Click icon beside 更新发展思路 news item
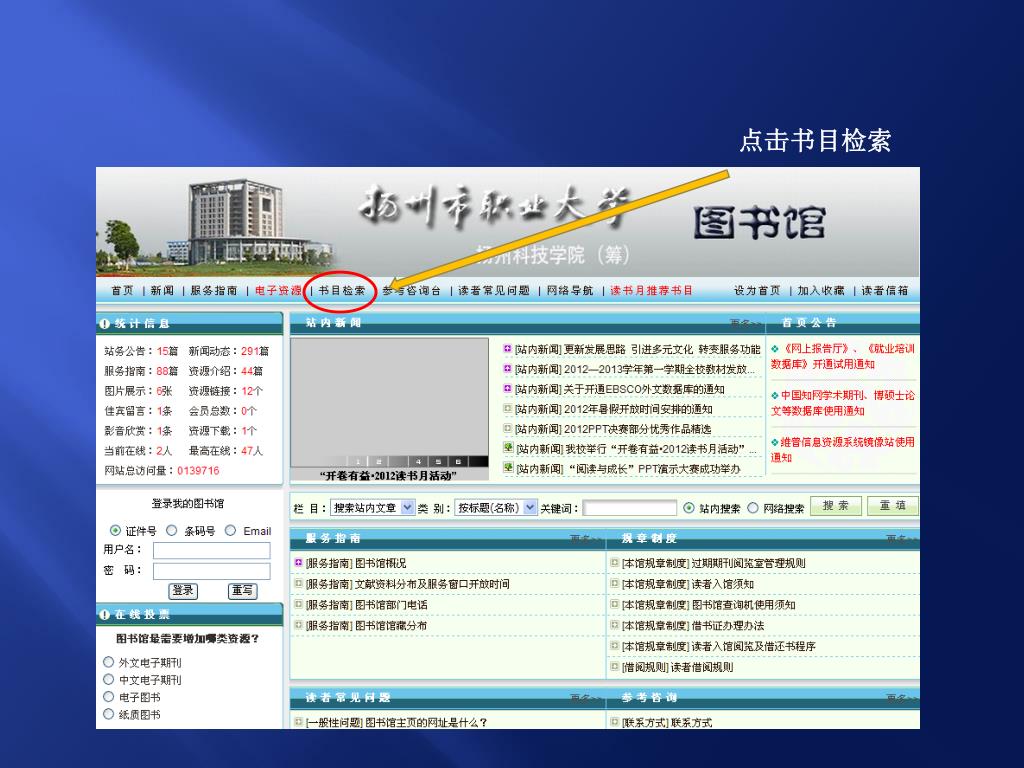Screen dimensions: 1024x768 click(507, 349)
